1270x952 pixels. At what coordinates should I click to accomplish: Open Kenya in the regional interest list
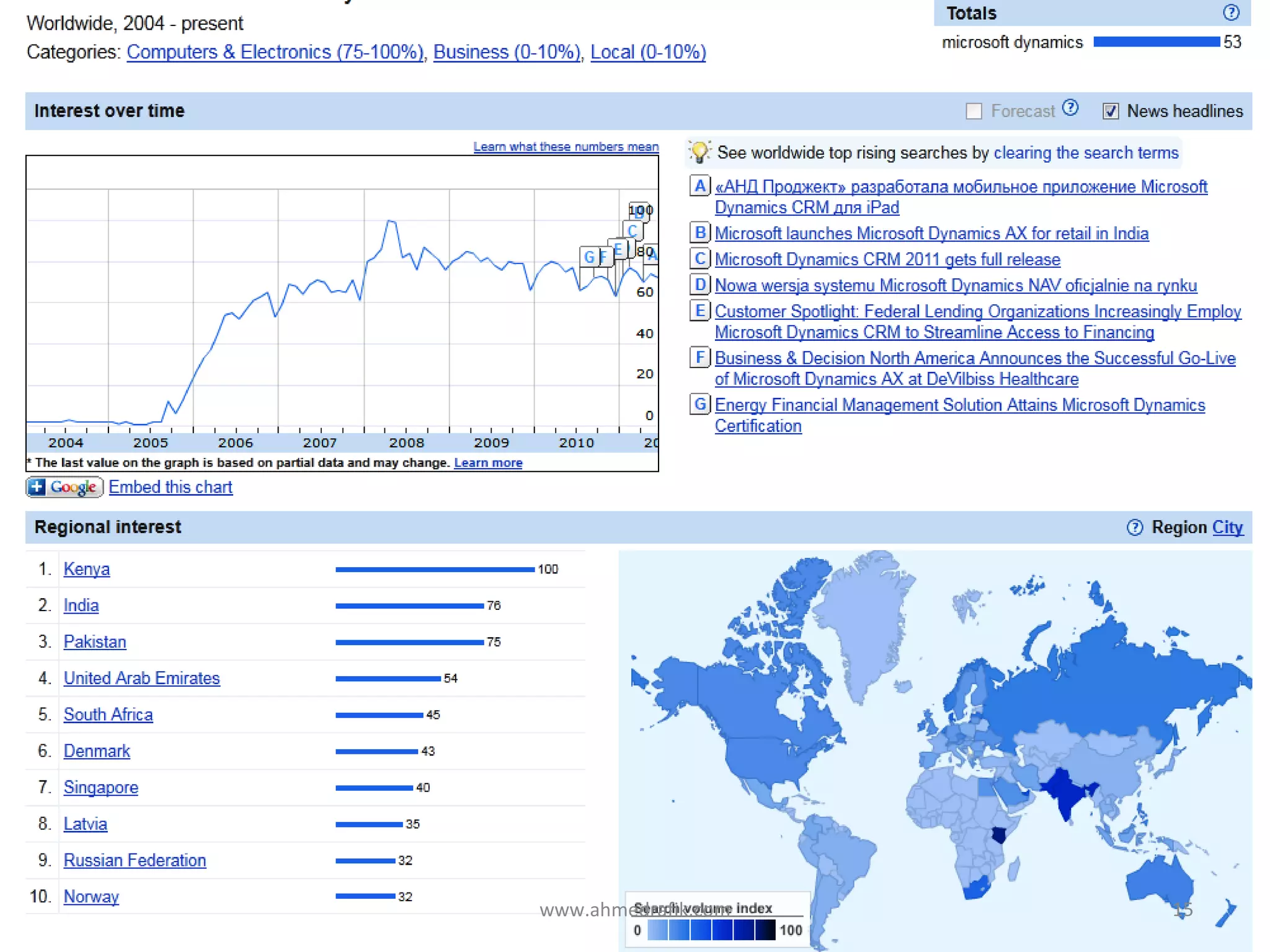click(86, 569)
